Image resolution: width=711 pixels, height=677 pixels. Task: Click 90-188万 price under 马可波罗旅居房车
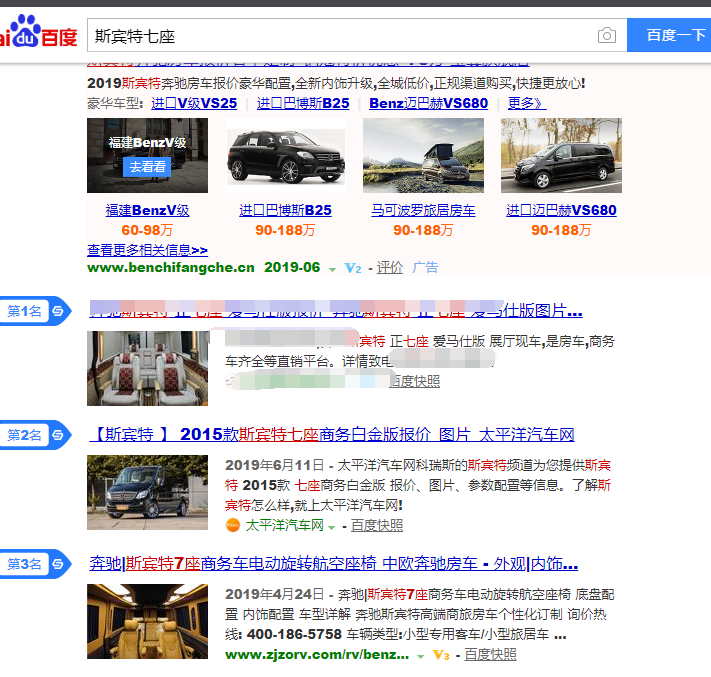coord(423,230)
